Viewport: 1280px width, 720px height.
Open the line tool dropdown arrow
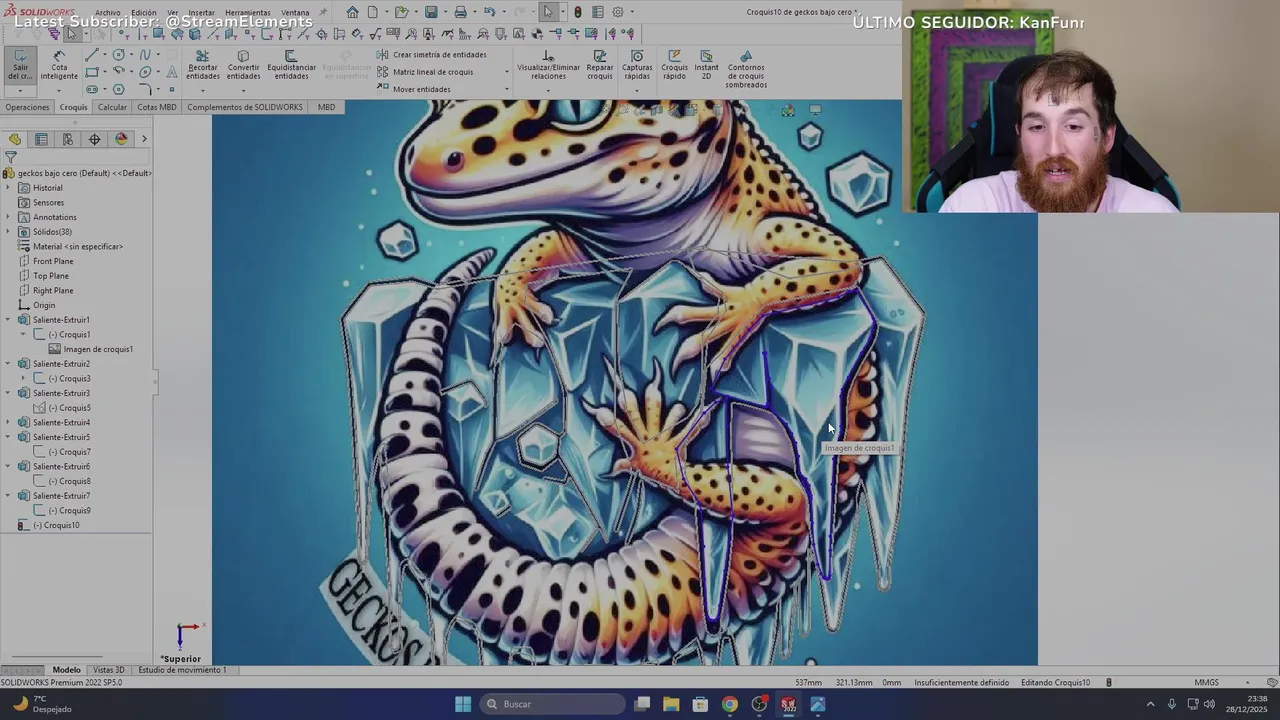104,55
